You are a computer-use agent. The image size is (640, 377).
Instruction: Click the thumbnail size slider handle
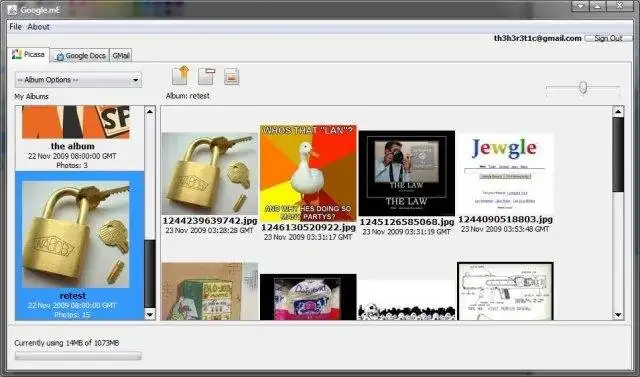tap(583, 87)
